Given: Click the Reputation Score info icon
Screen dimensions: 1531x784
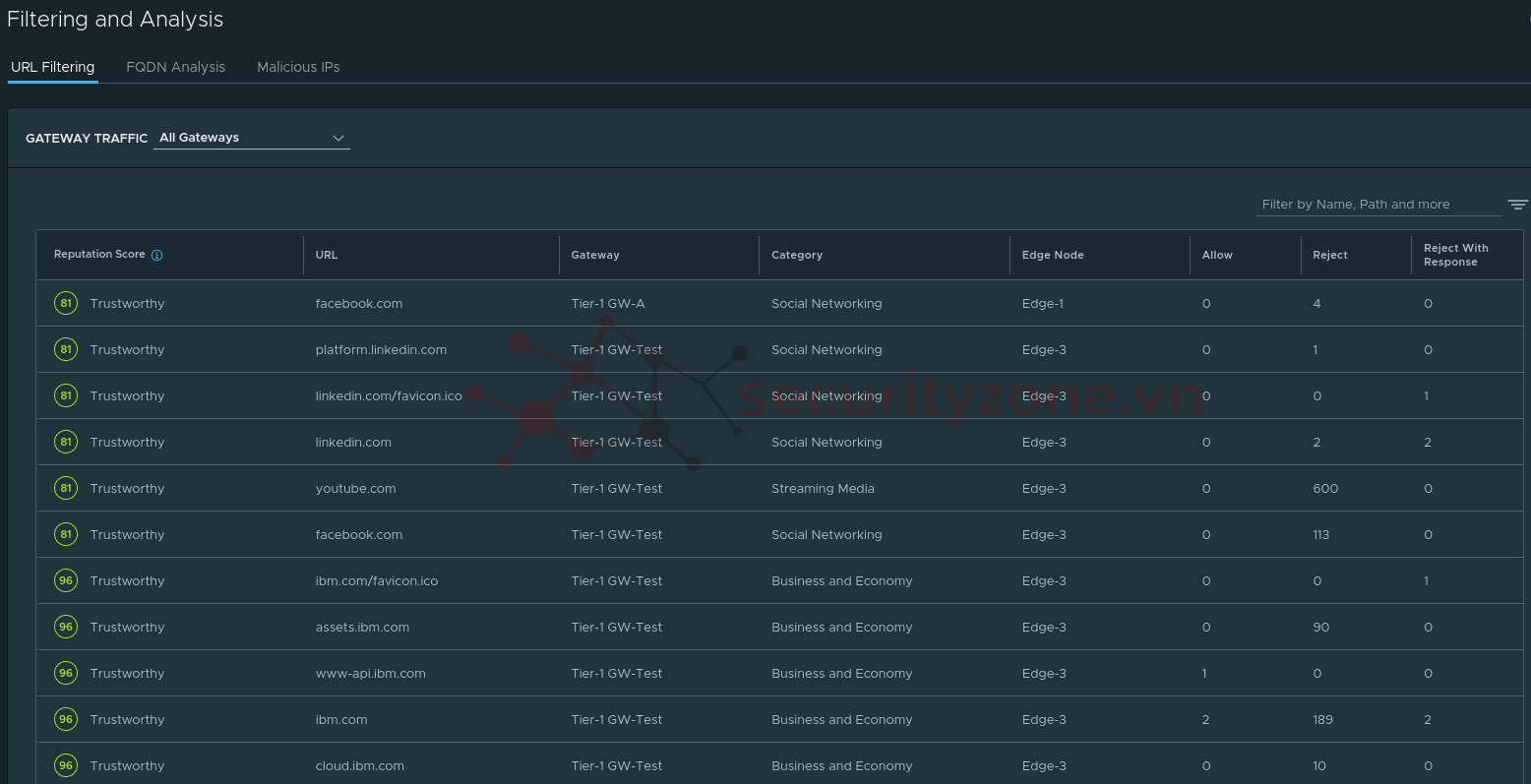Looking at the screenshot, I should (x=156, y=255).
